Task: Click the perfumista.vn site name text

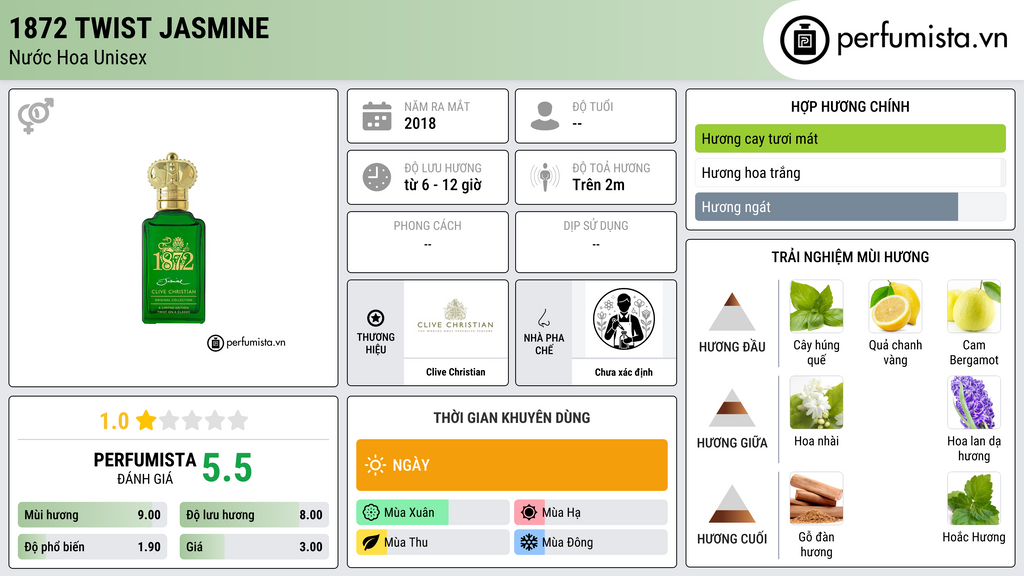Action: 922,39
